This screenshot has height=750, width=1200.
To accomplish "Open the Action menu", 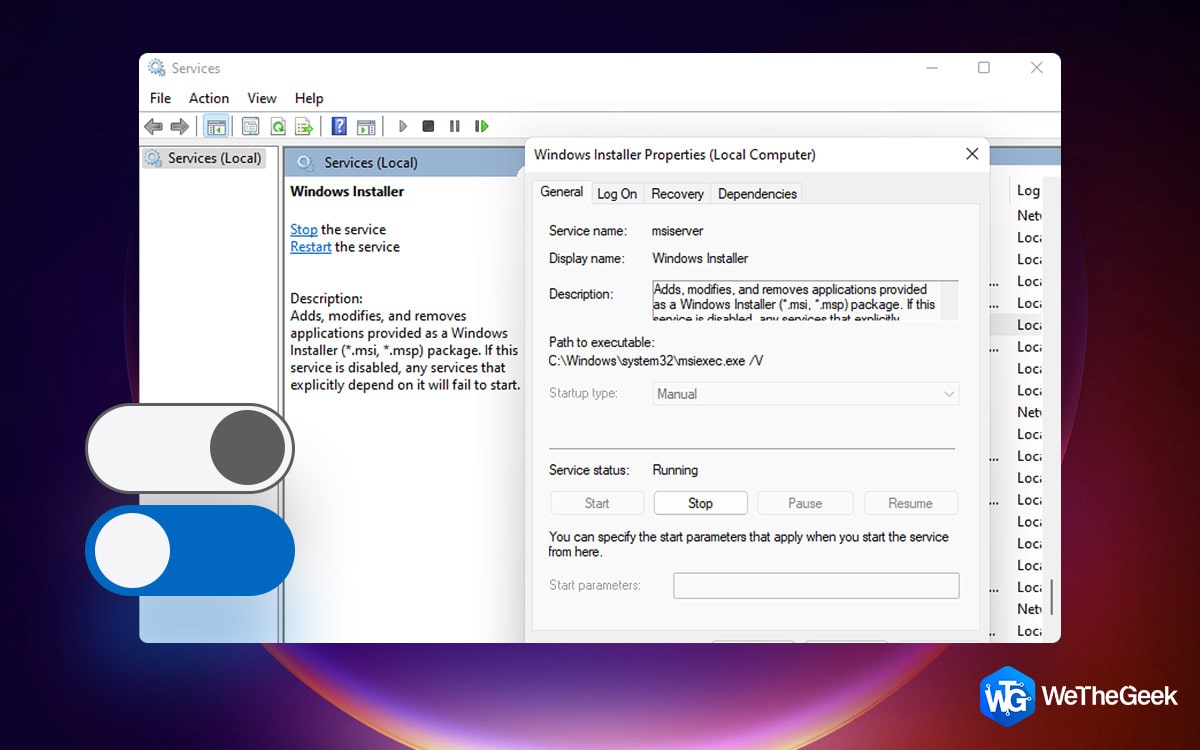I will pos(208,98).
